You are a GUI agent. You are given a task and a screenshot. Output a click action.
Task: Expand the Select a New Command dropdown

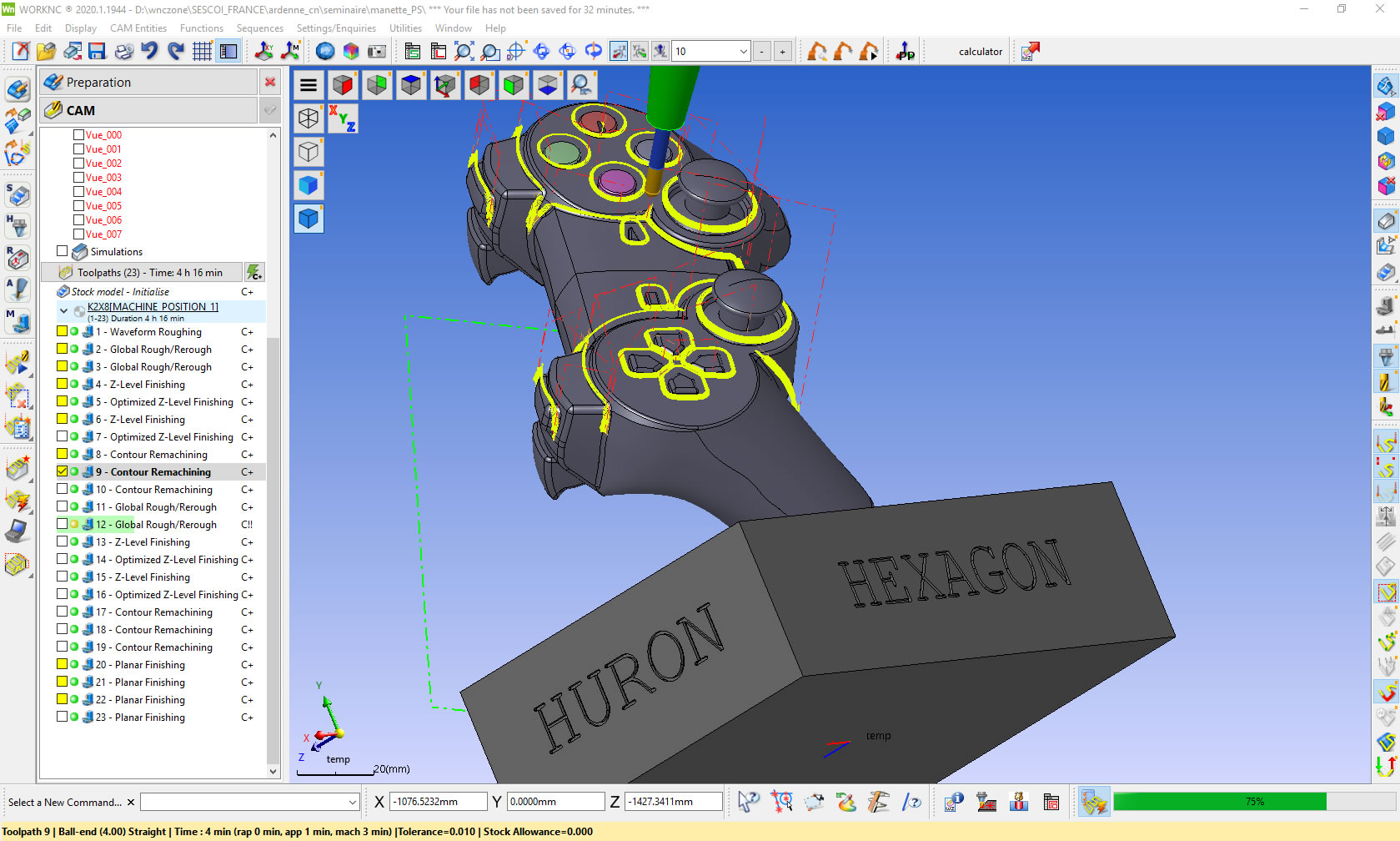click(352, 803)
